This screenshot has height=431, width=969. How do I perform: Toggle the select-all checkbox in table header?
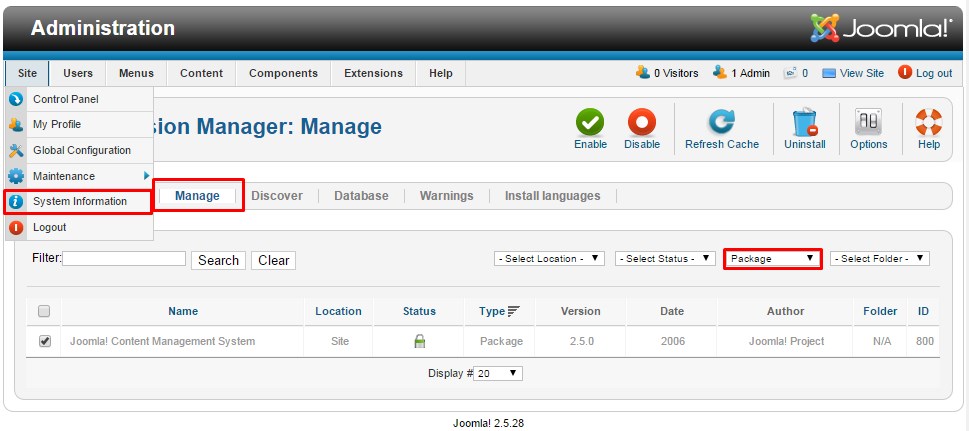[44, 312]
